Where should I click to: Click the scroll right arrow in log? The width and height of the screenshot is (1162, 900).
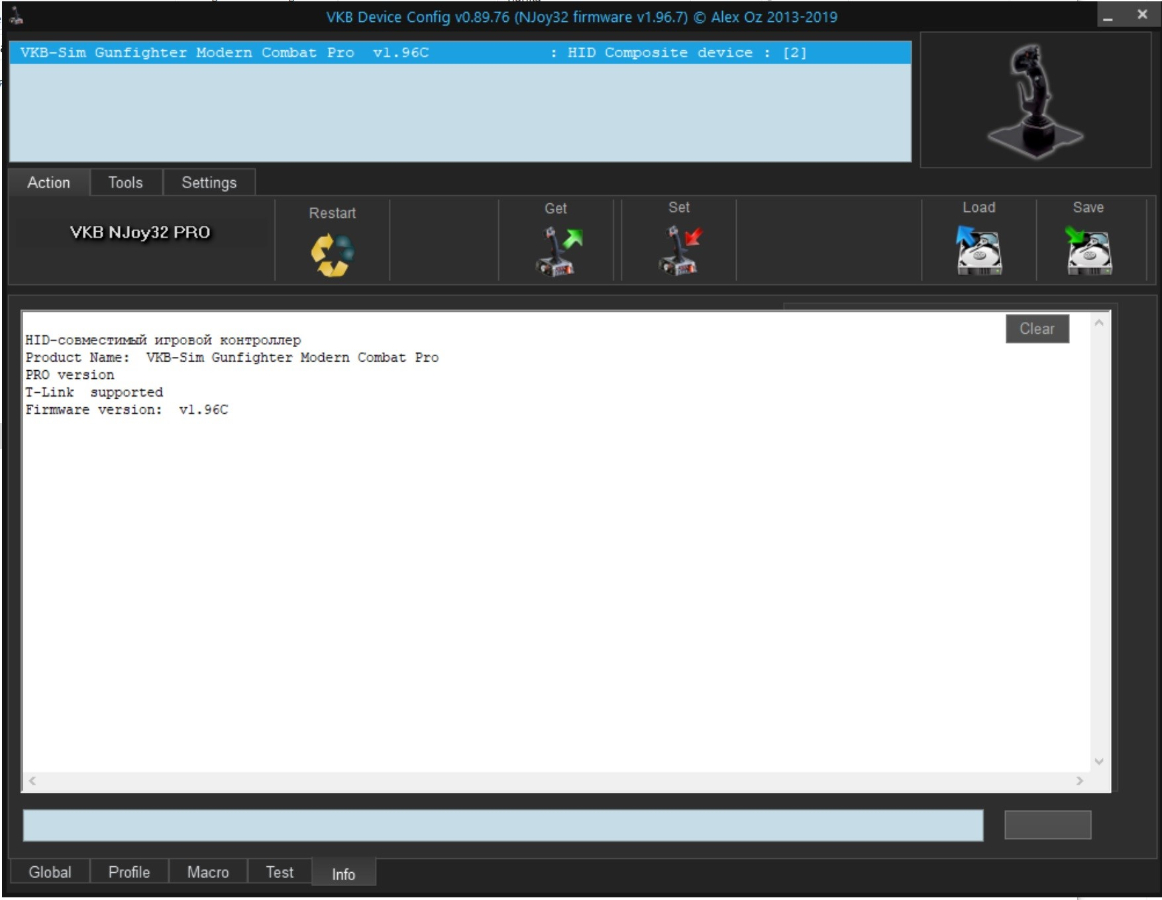coord(1080,781)
